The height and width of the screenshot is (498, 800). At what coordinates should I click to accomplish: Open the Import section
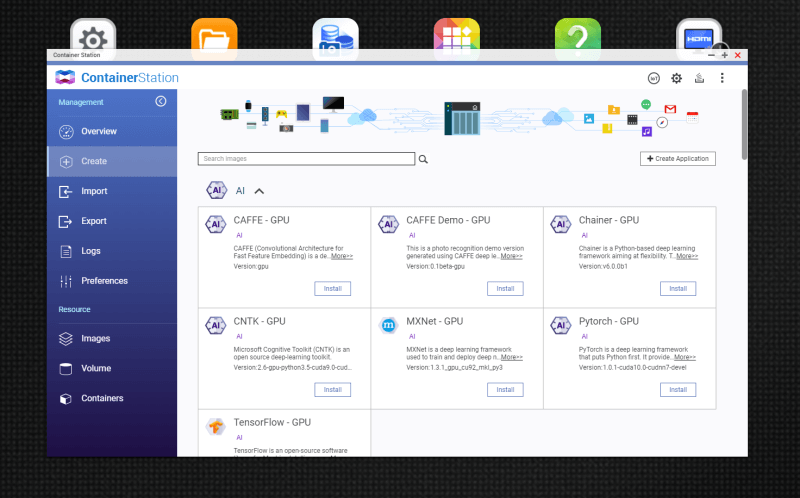112,191
